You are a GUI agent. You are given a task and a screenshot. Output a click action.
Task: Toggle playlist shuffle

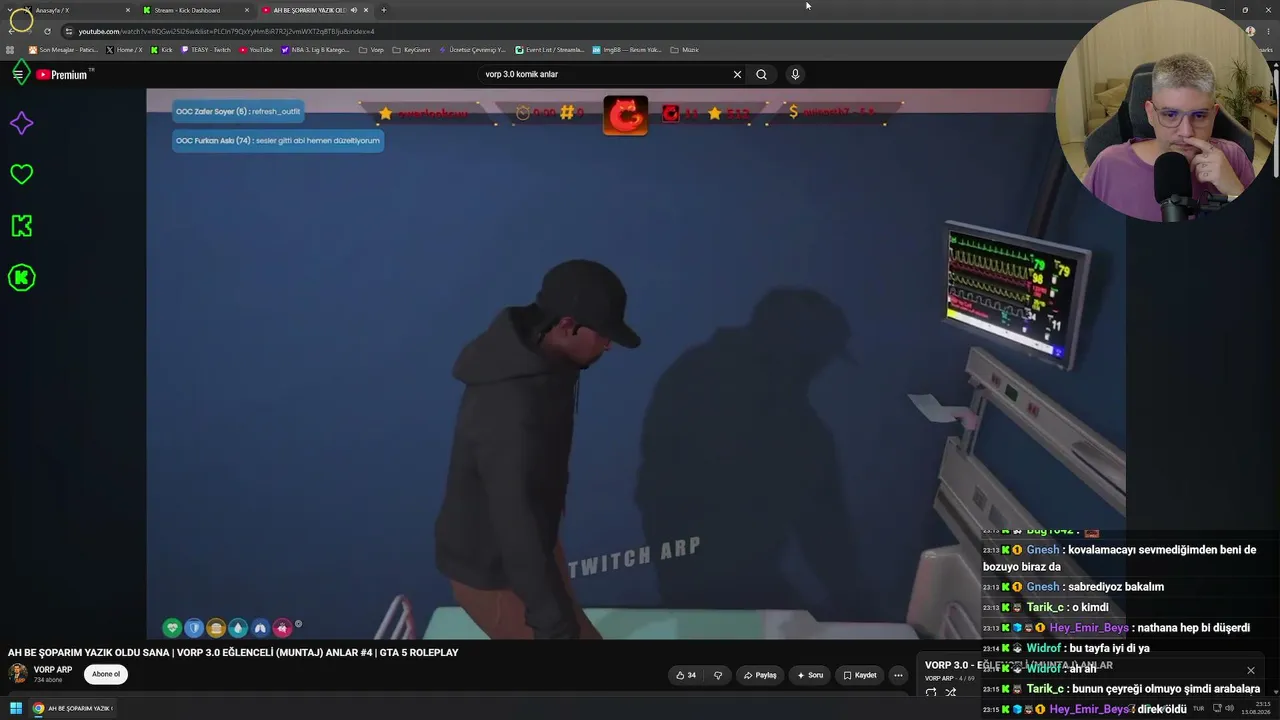click(951, 692)
